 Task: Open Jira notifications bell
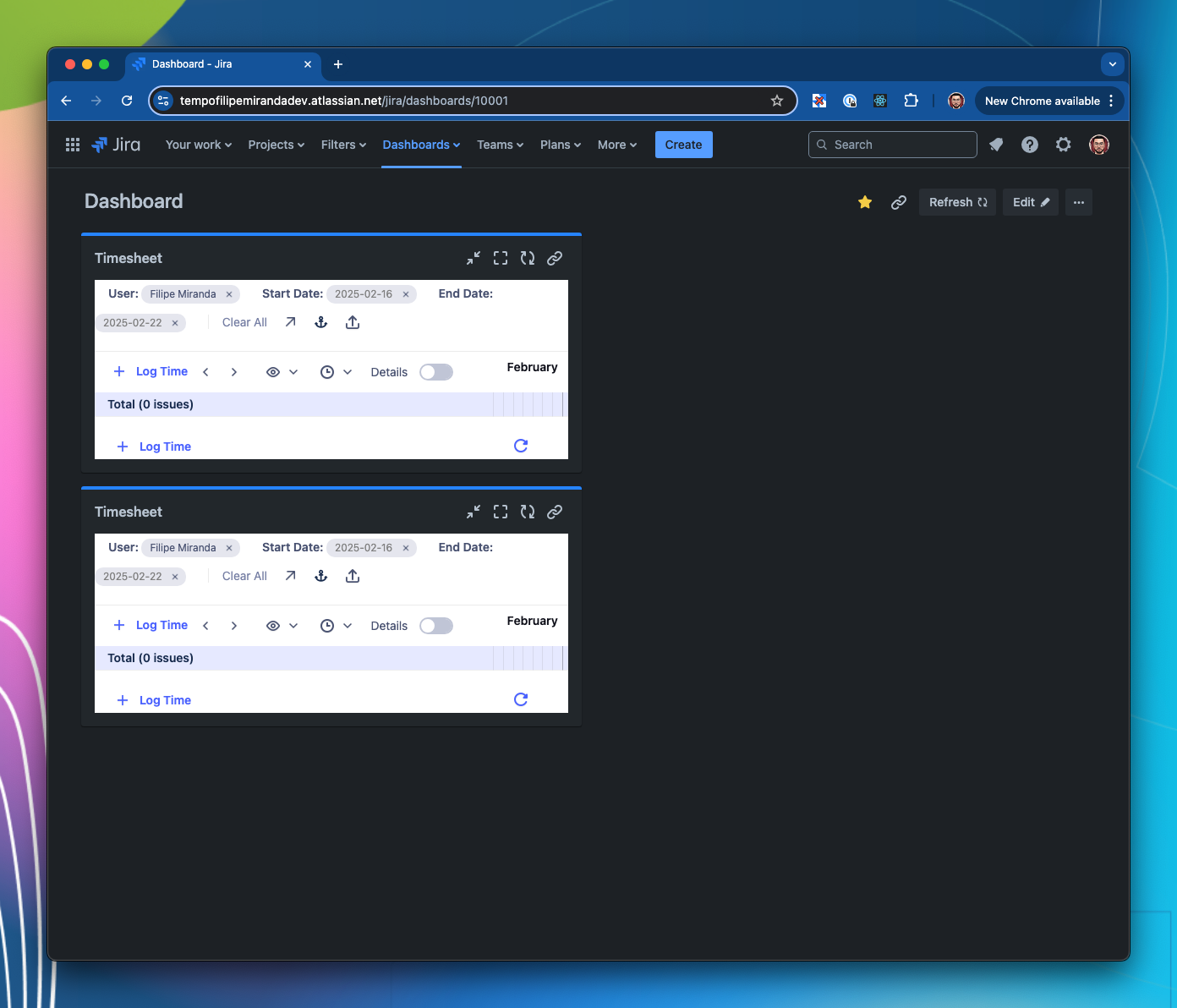point(996,145)
